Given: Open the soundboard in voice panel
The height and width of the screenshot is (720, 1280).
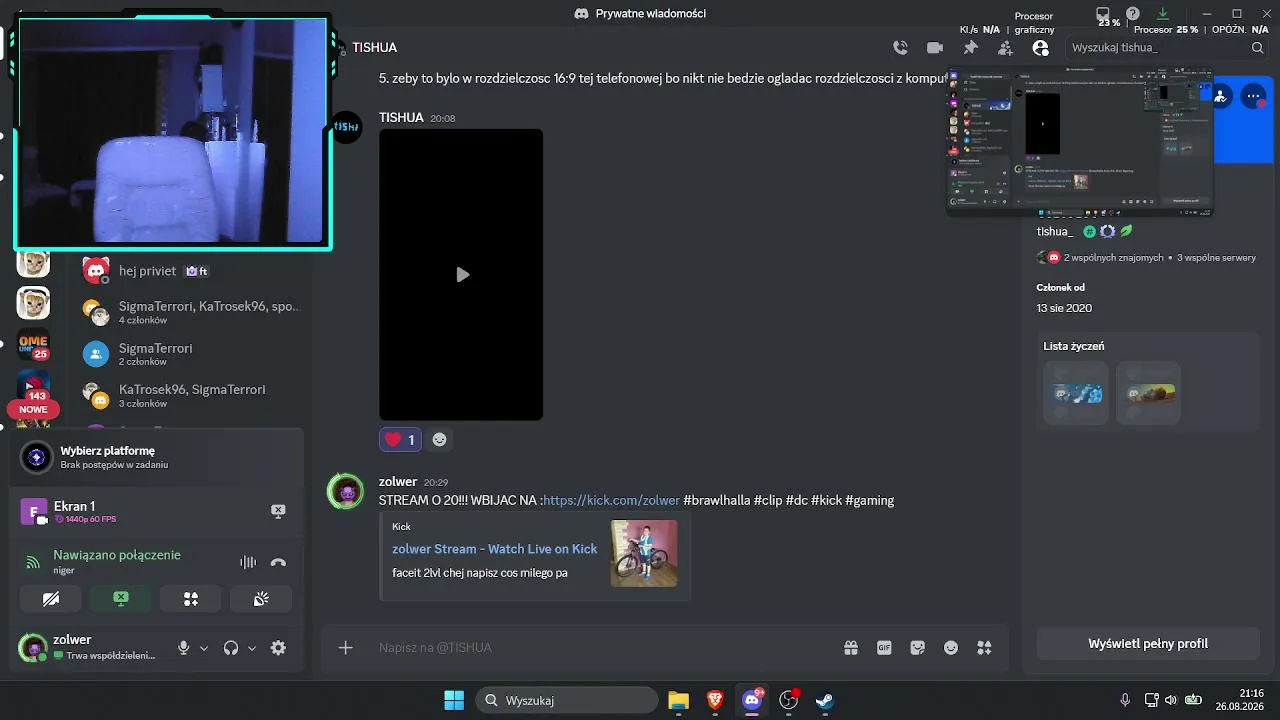Looking at the screenshot, I should [261, 599].
